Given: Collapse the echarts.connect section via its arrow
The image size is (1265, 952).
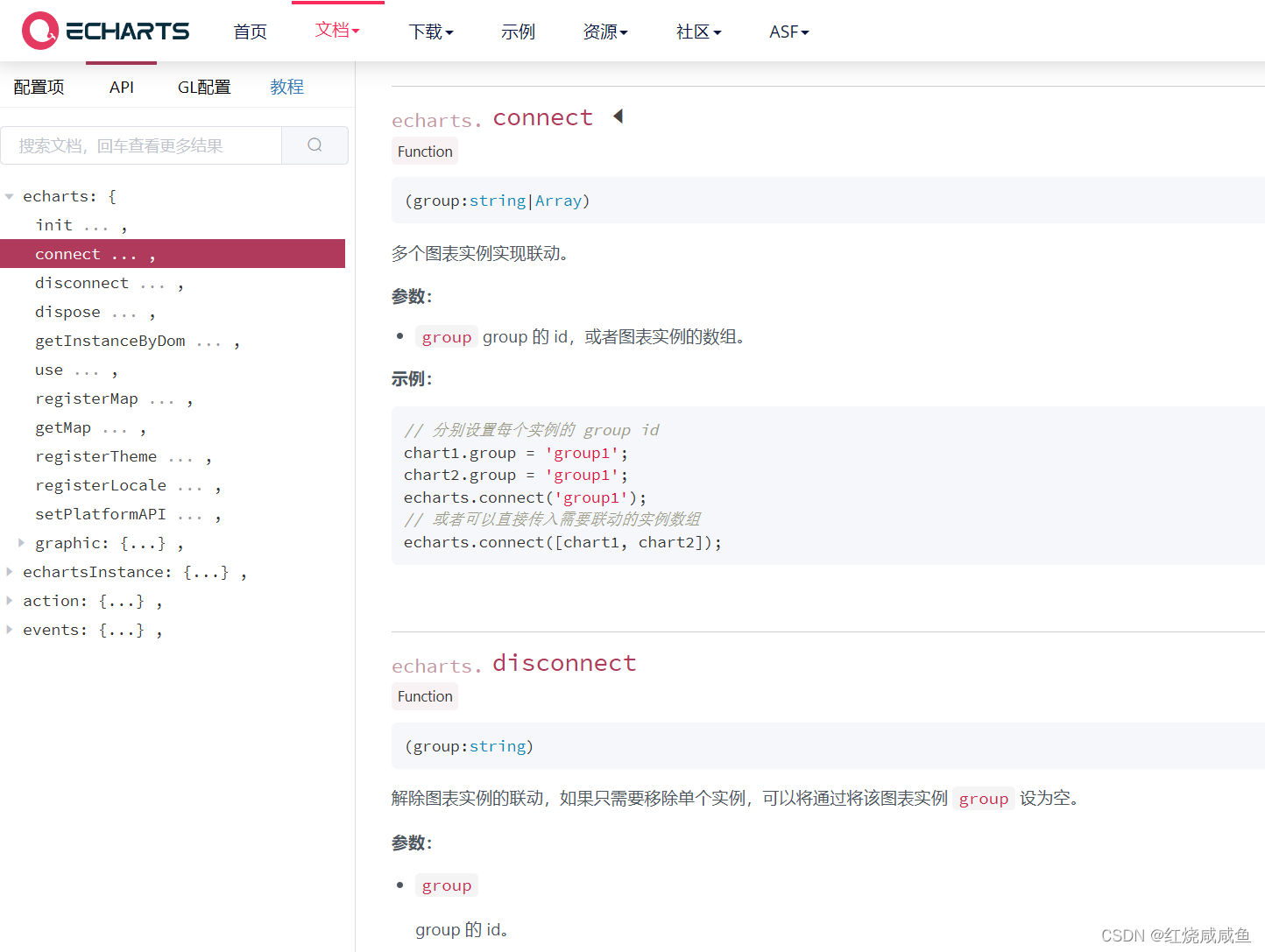Looking at the screenshot, I should [618, 115].
